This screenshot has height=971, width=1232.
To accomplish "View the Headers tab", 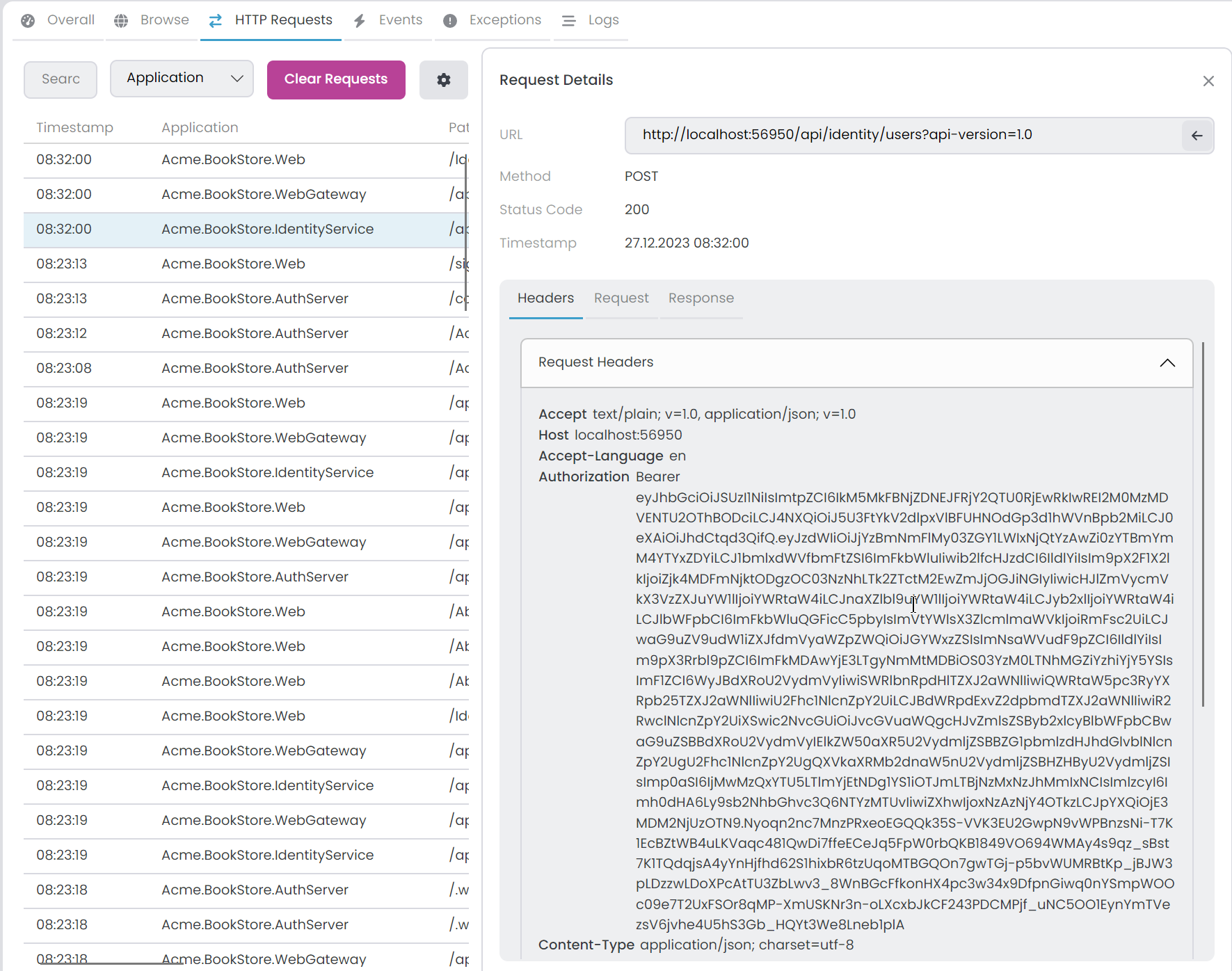I will (x=545, y=298).
